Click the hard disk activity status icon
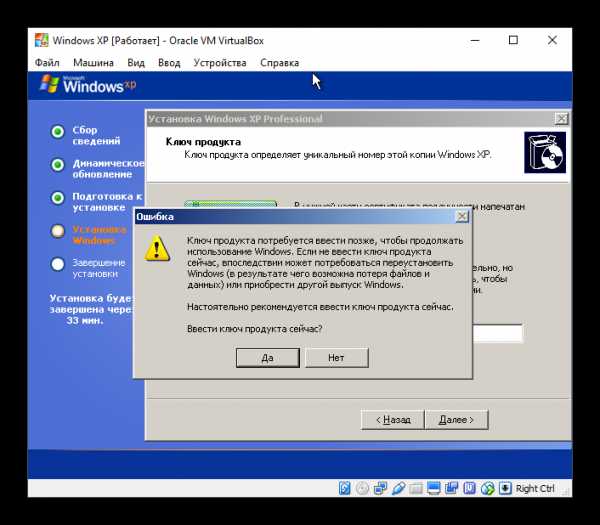 345,488
